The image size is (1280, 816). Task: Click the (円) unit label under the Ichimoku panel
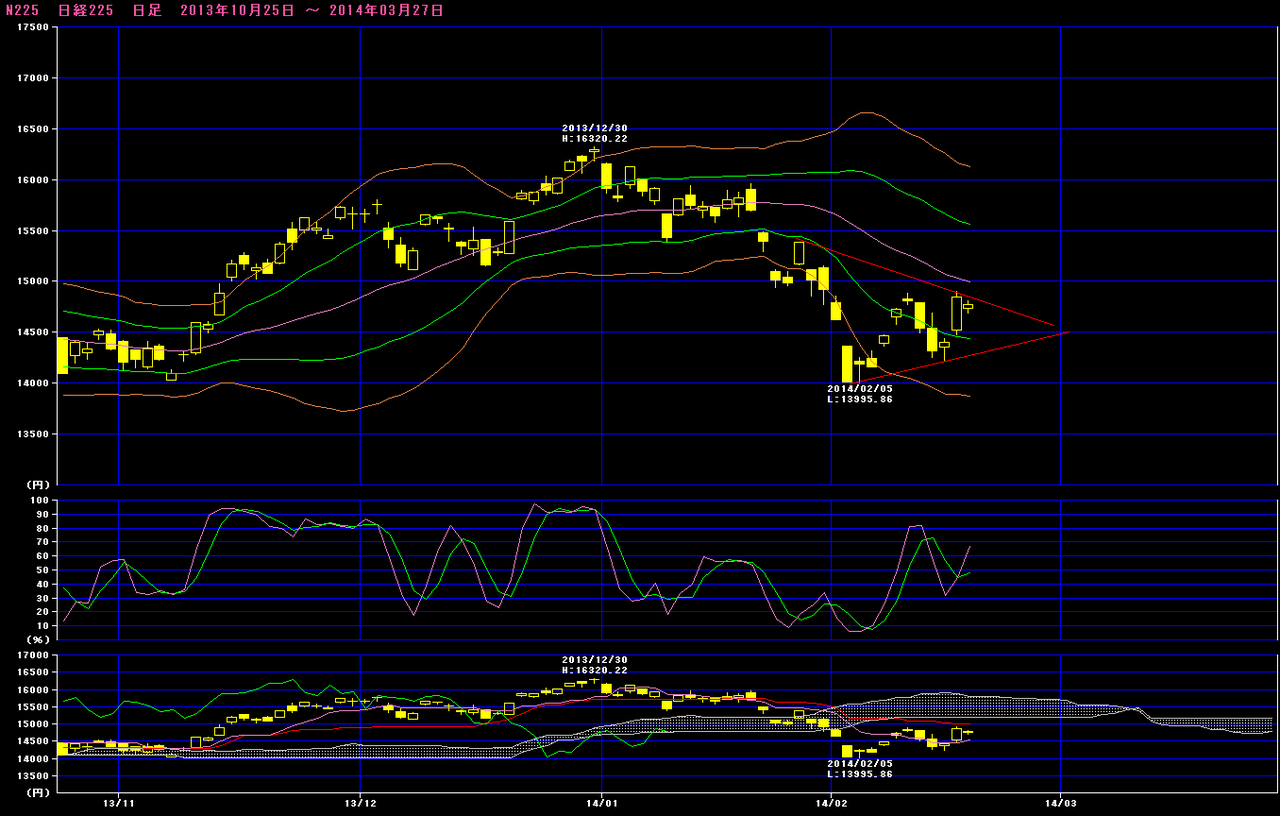point(36,792)
